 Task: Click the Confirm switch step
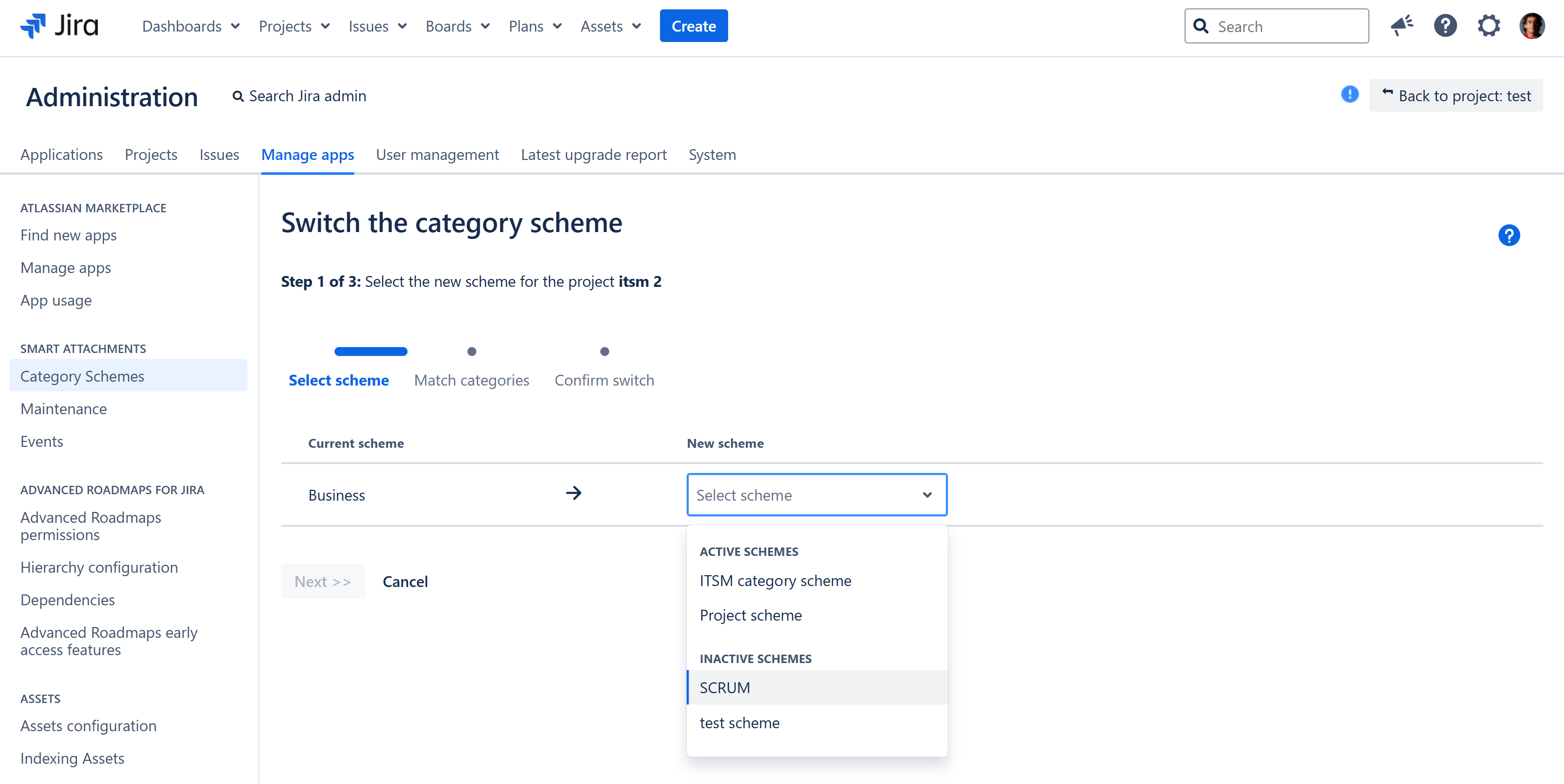point(604,381)
